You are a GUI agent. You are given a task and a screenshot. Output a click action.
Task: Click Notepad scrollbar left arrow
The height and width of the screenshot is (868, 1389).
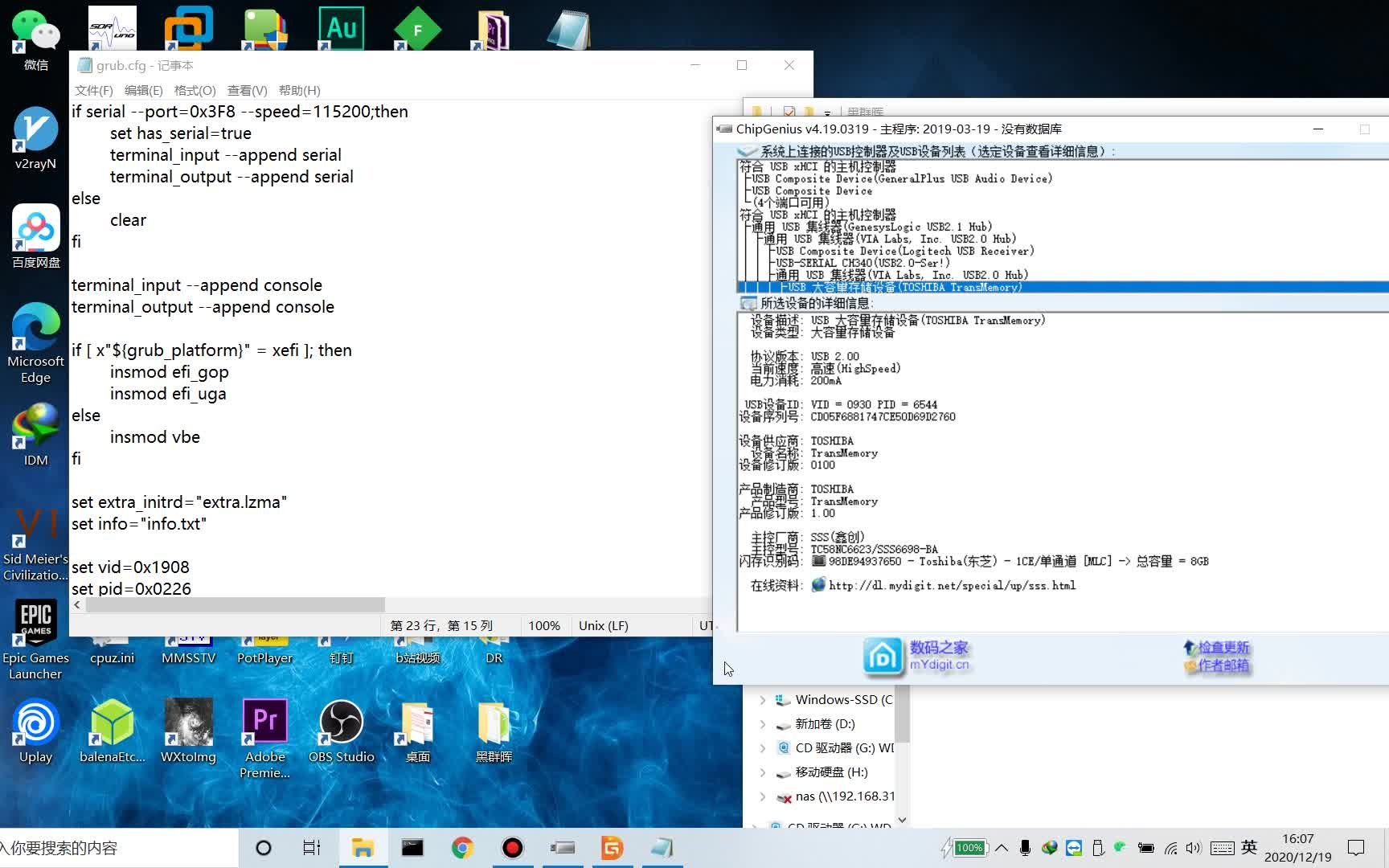point(77,604)
